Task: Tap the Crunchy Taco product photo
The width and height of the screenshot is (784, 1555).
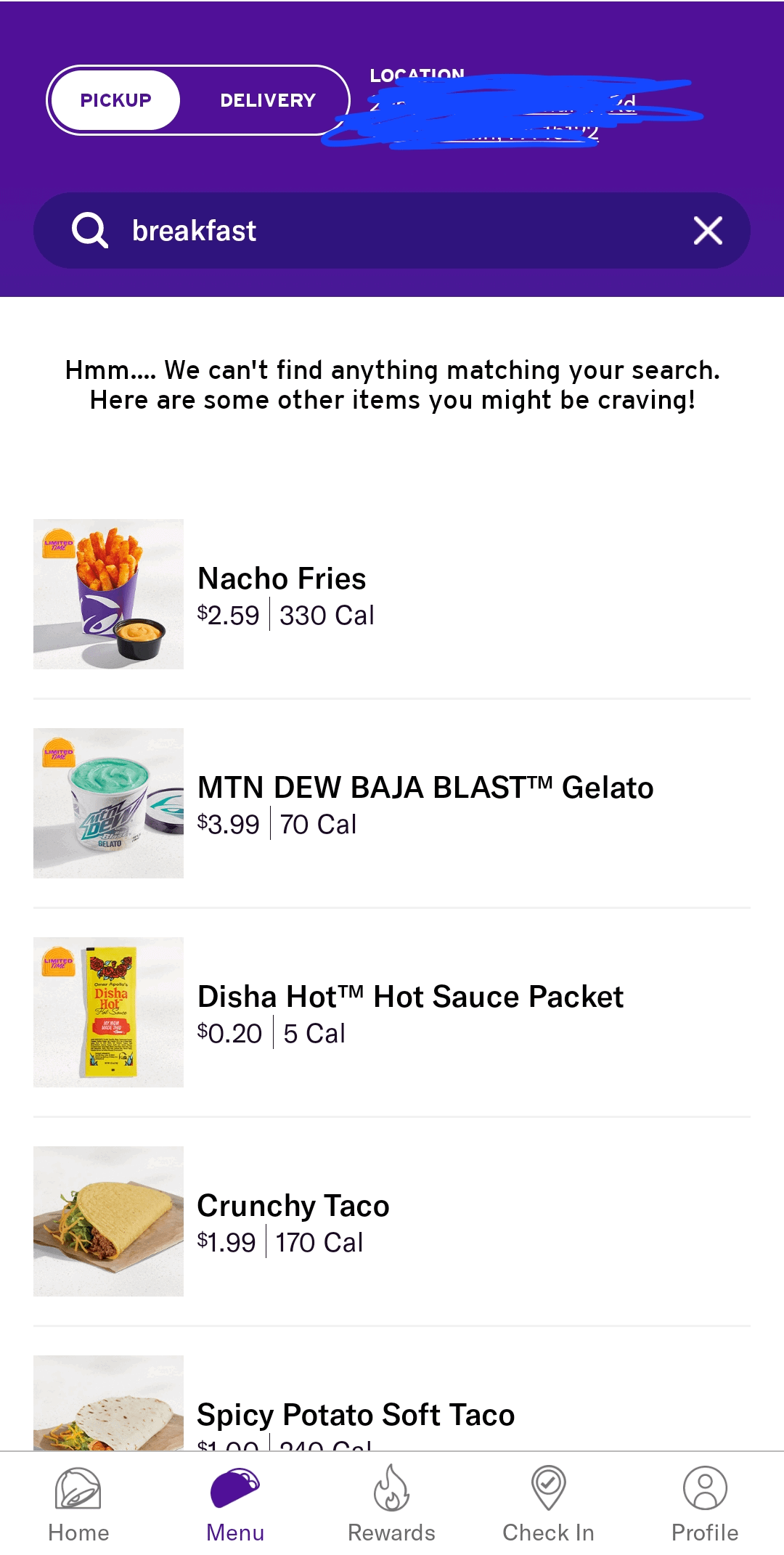Action: [x=108, y=1221]
